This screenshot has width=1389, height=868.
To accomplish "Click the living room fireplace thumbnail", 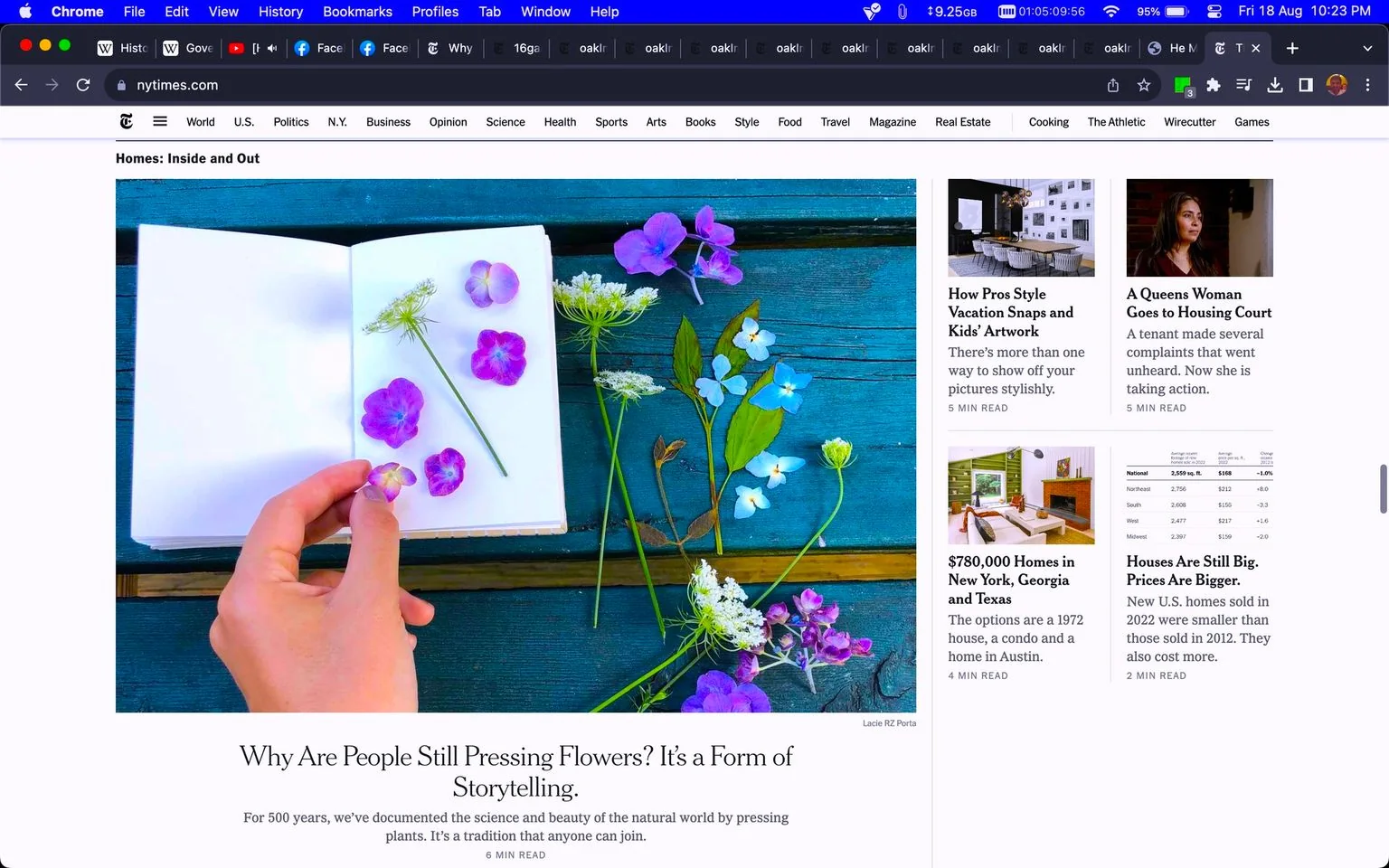I will pos(1021,495).
